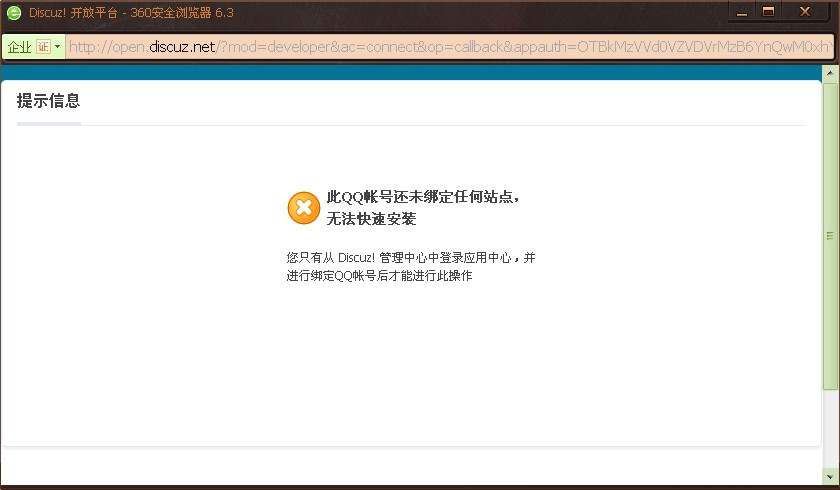Click the 您只有从 Discuz! 管理中心 description text
Image resolution: width=840 pixels, height=490 pixels.
click(411, 258)
